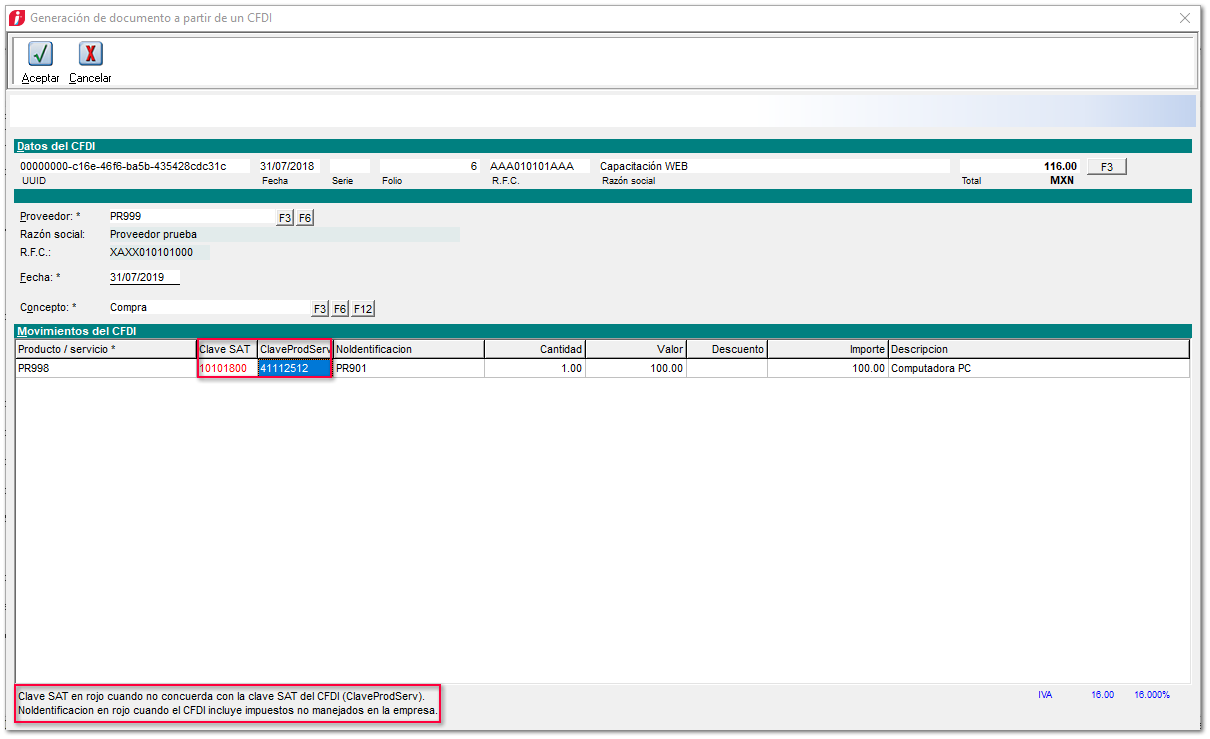Click the IVA label at the bottom

pos(1045,695)
